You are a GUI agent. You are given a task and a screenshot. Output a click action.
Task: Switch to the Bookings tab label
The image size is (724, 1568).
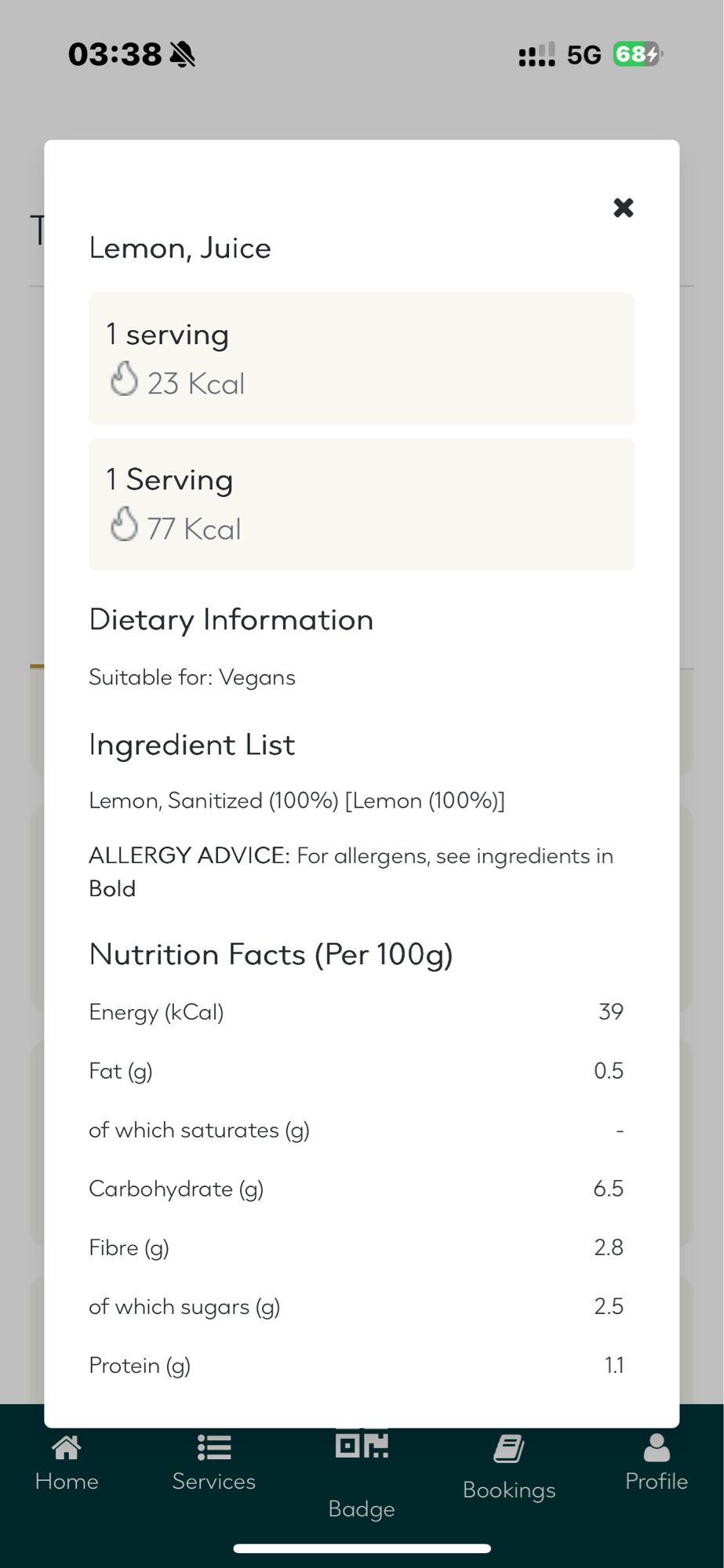point(509,1490)
